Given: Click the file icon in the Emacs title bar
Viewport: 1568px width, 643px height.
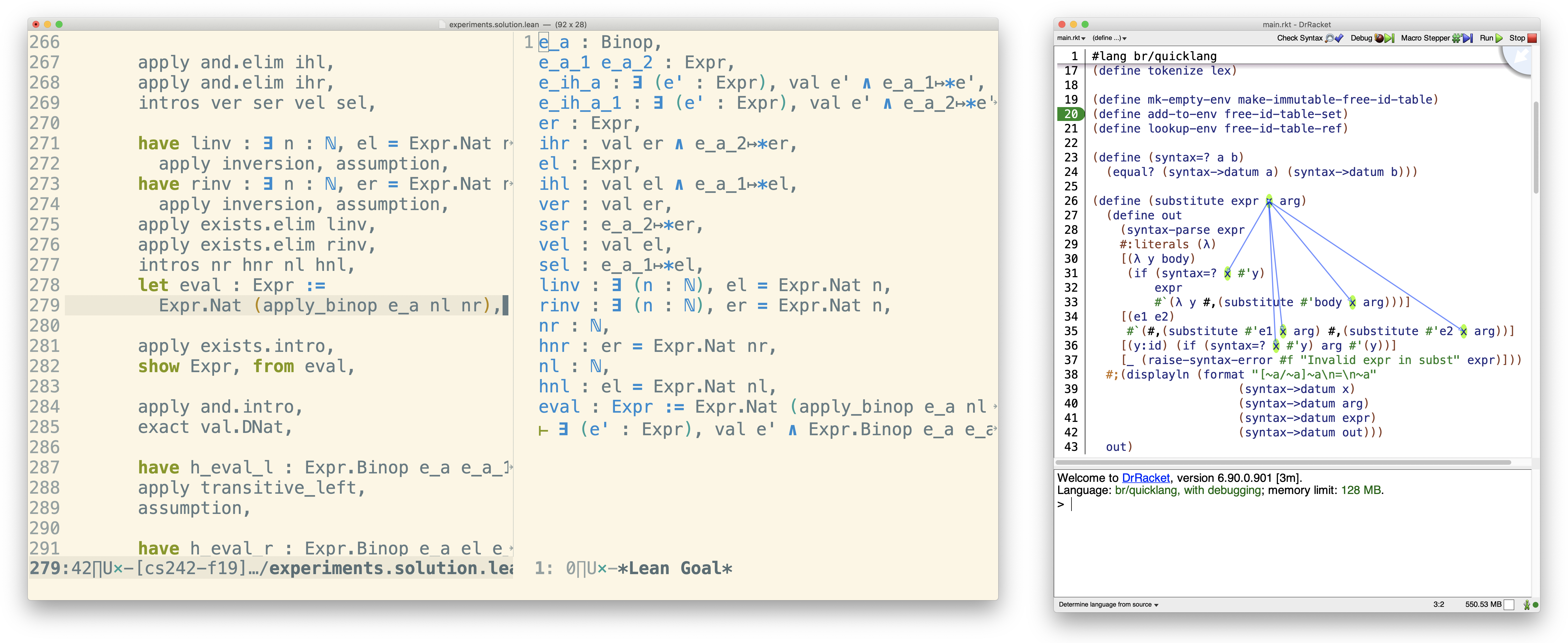Looking at the screenshot, I should point(443,24).
